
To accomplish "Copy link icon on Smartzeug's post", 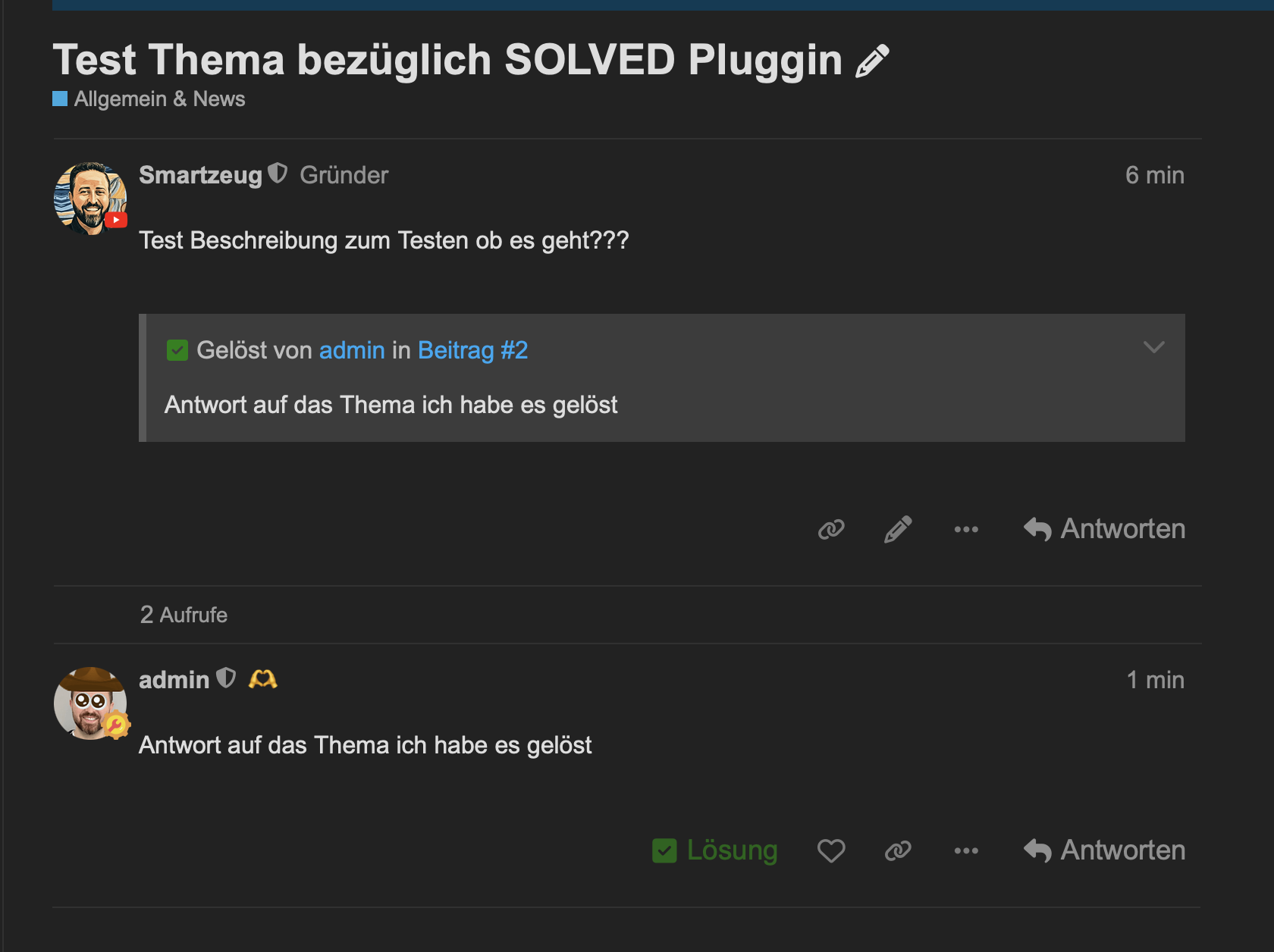I will (831, 529).
